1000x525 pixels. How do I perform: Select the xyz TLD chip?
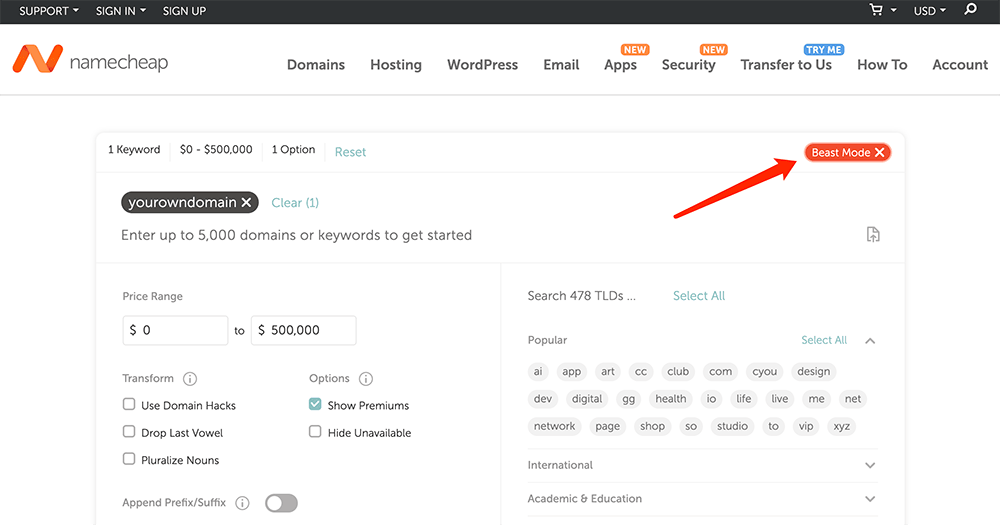point(842,426)
